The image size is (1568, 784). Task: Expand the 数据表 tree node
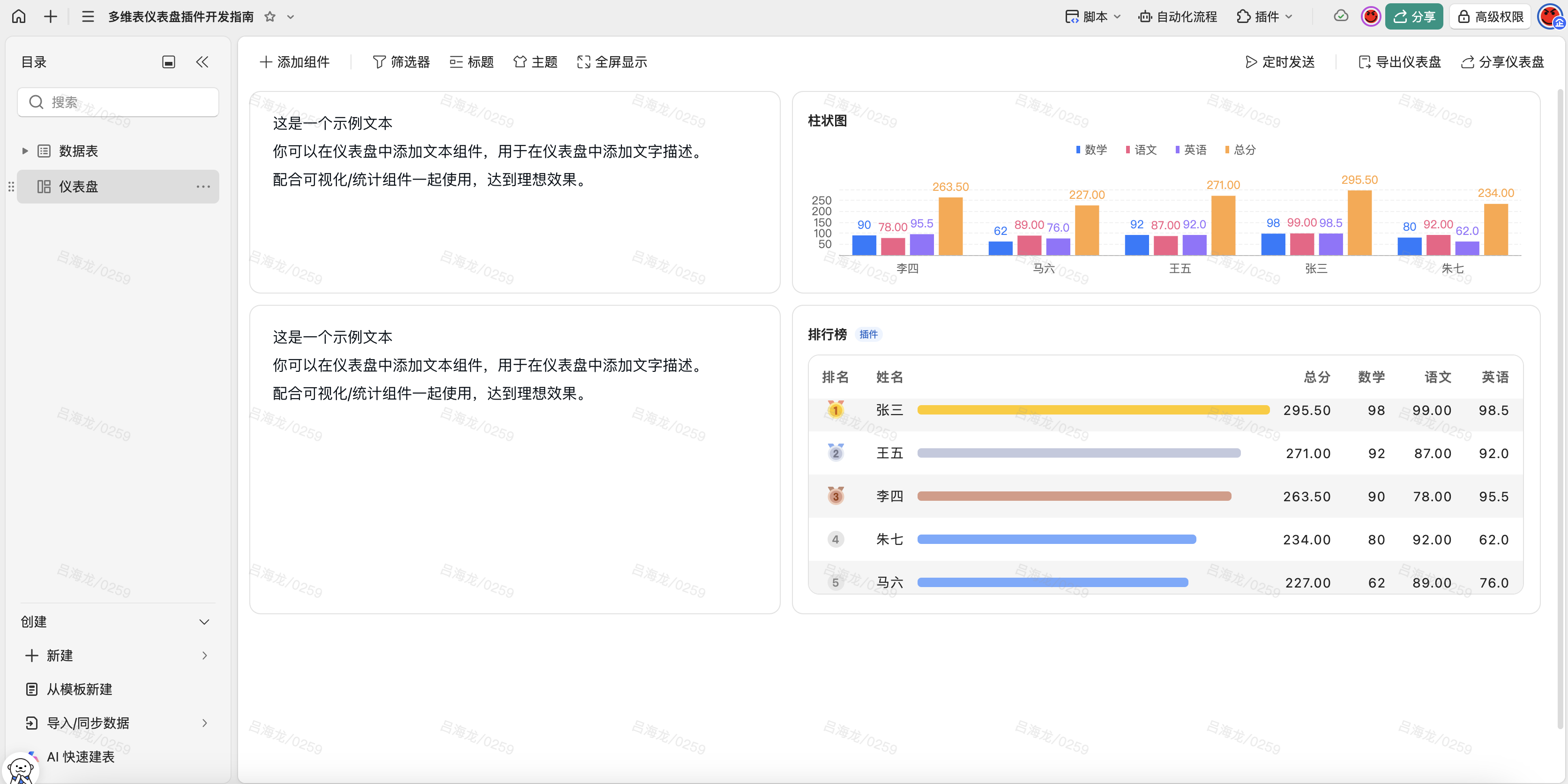click(x=25, y=151)
